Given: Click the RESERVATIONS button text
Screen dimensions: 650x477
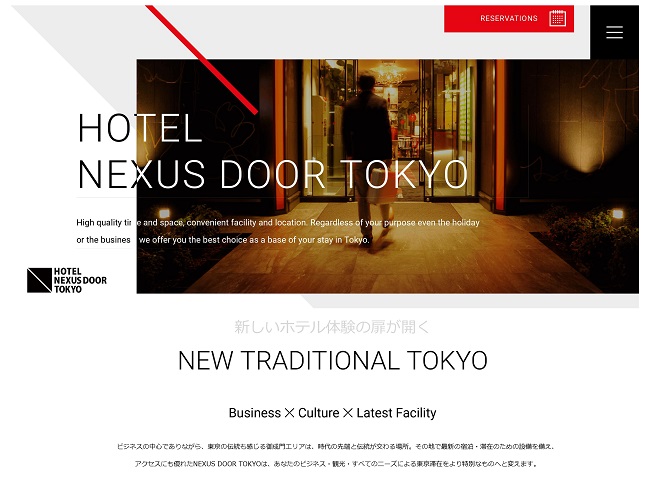Looking at the screenshot, I should [509, 18].
